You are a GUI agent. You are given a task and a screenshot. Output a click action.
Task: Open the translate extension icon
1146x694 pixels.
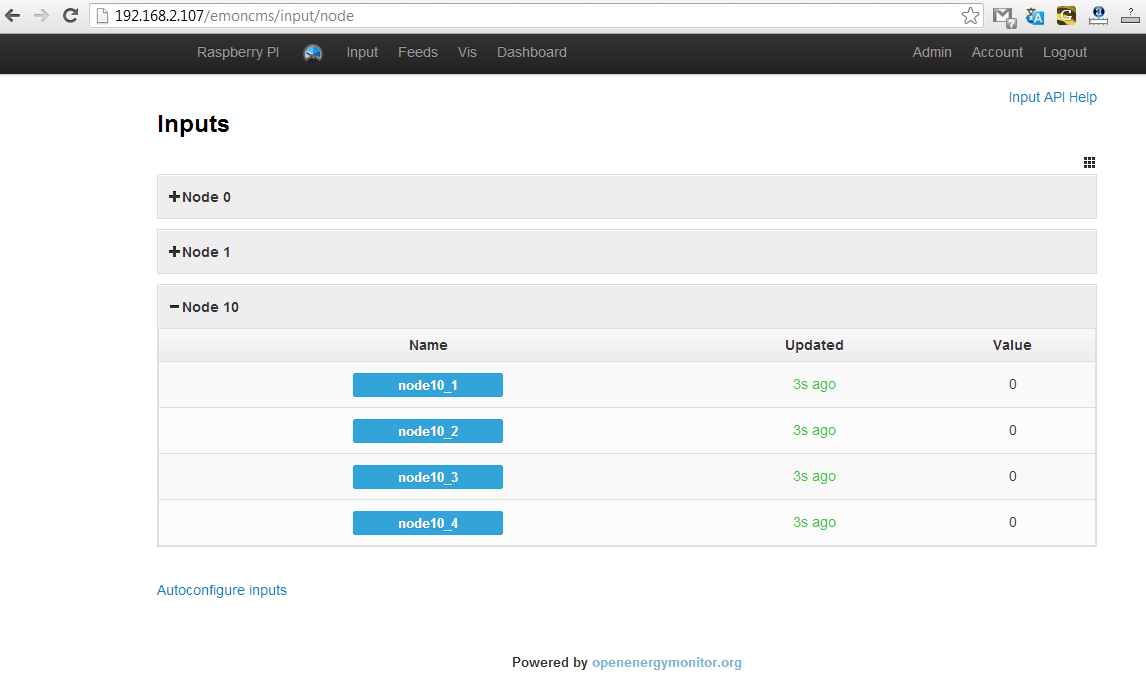pyautogui.click(x=1035, y=16)
